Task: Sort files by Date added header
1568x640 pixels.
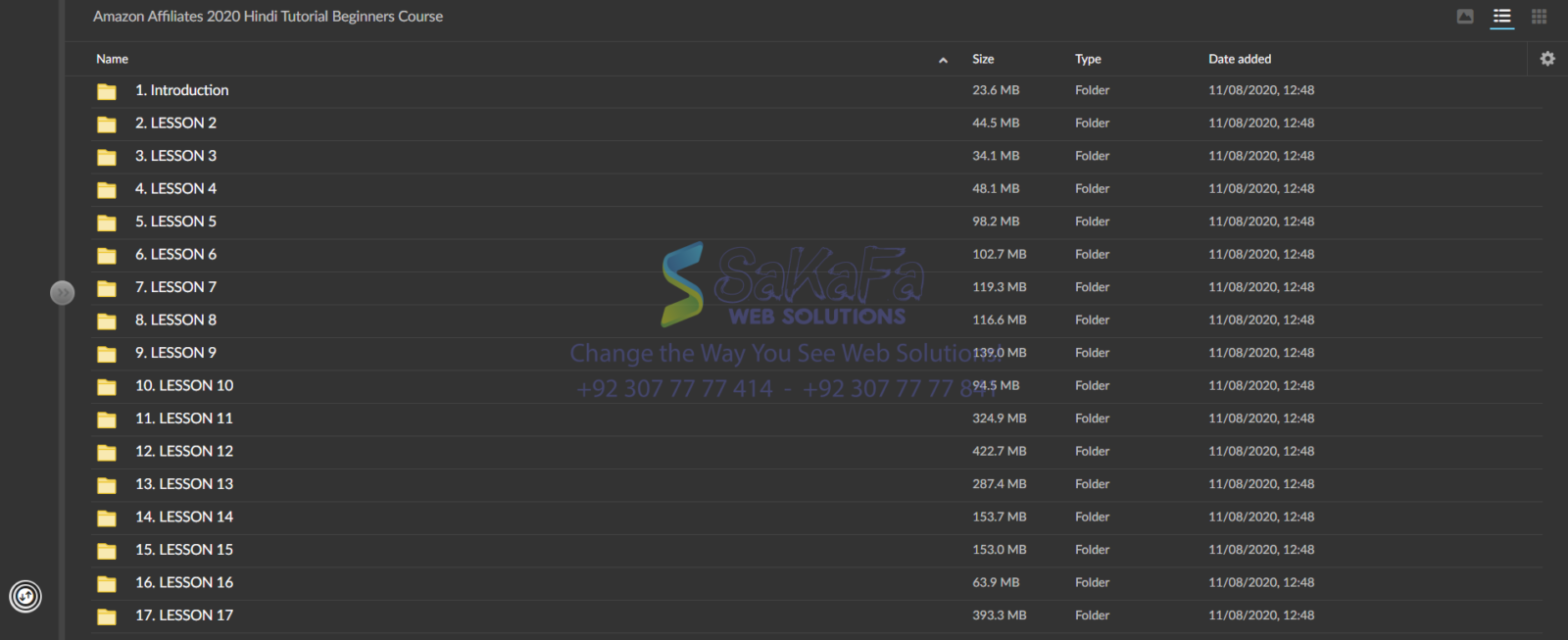Action: pyautogui.click(x=1240, y=59)
